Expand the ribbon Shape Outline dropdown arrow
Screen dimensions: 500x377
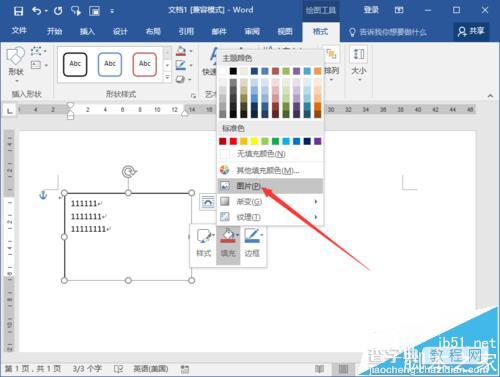click(x=191, y=65)
